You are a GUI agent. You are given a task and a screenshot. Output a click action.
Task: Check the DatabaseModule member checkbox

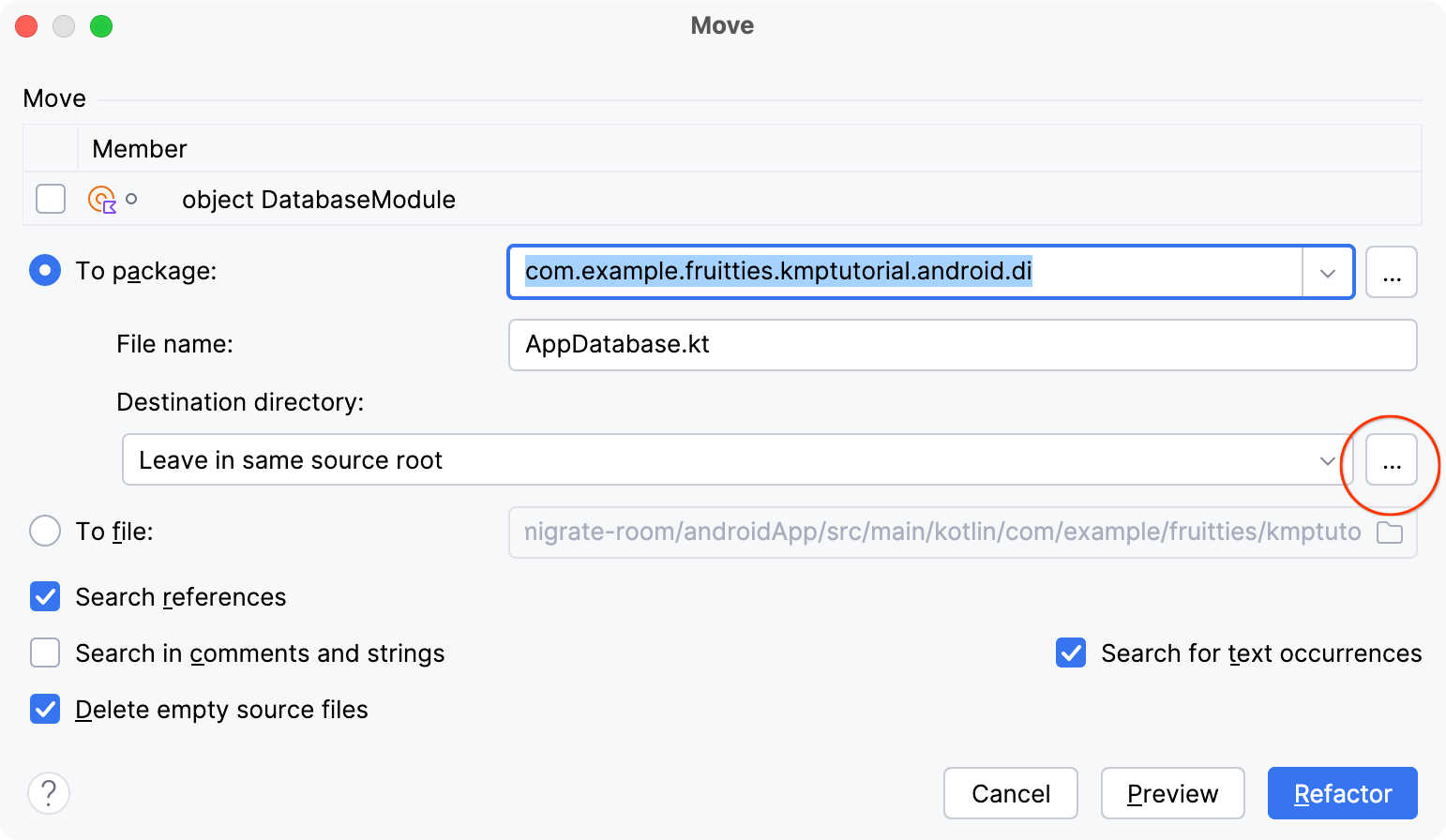[51, 199]
